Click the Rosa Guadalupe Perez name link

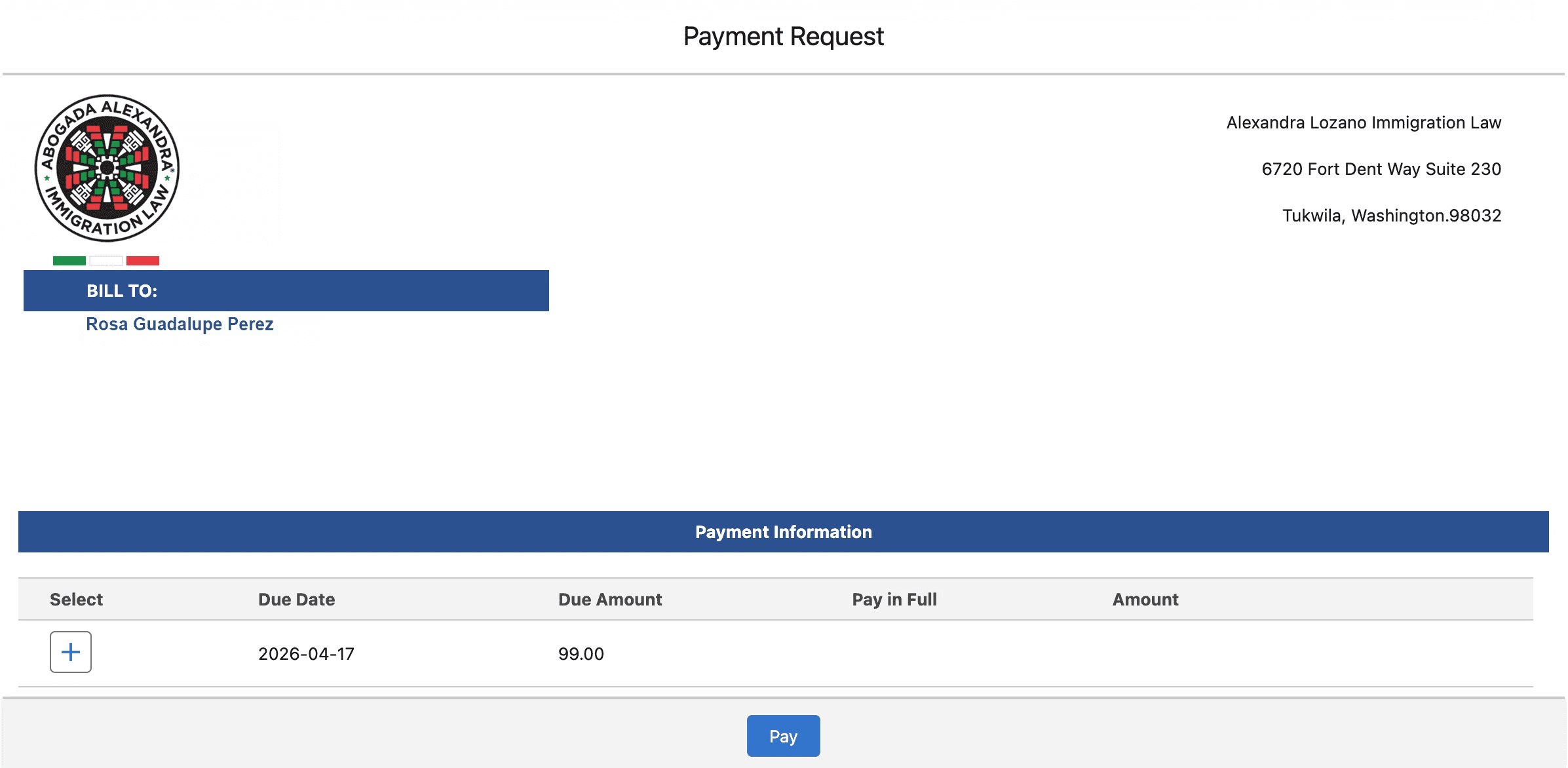click(180, 324)
